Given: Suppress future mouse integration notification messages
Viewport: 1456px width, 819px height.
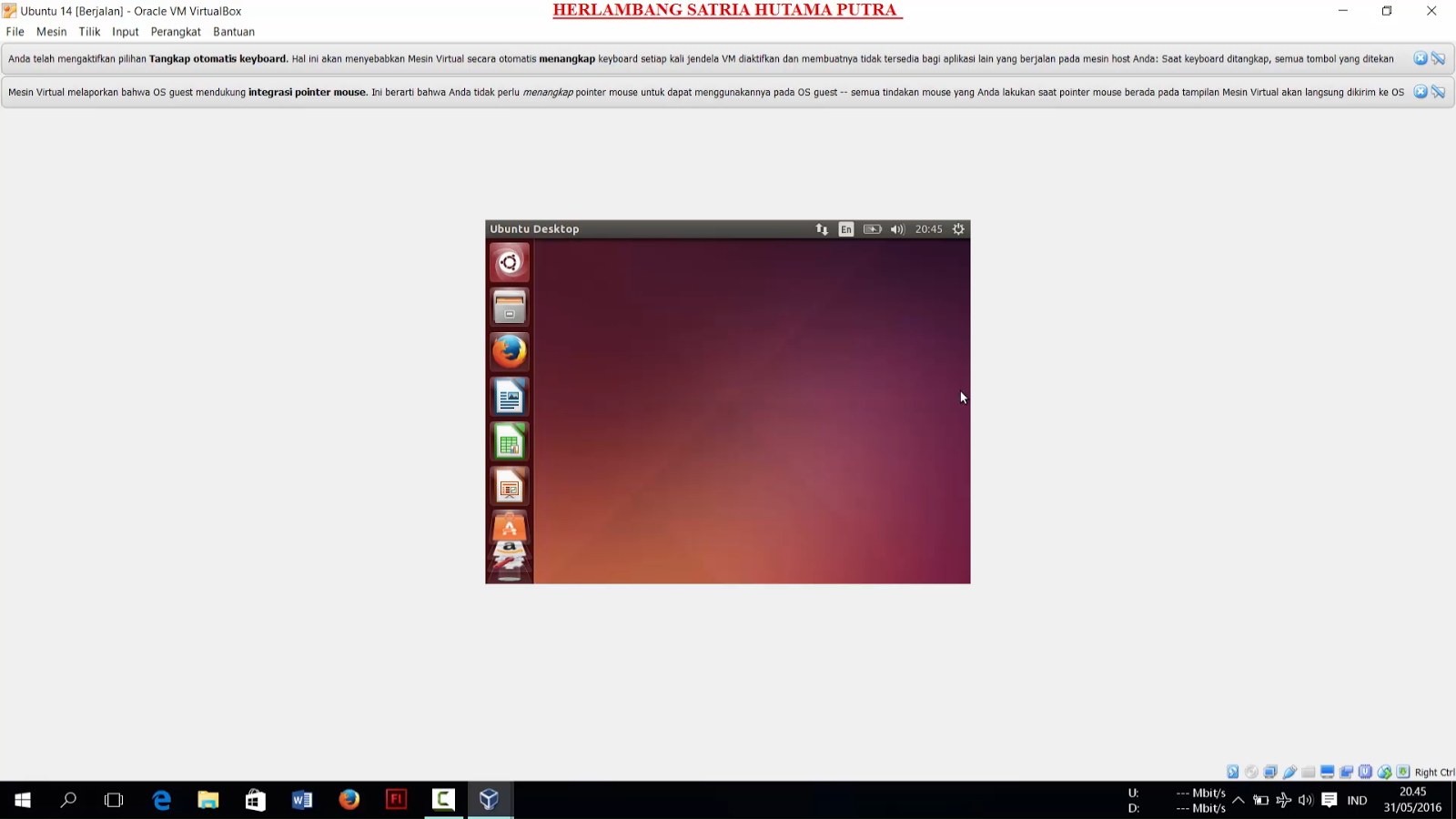Looking at the screenshot, I should 1438,92.
